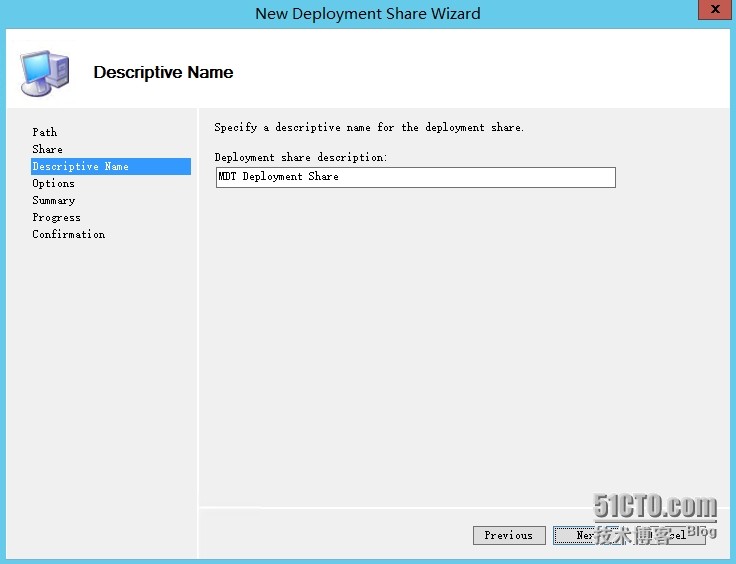Screen dimensions: 736x564
Task: Click the 'Deployment share description:' label
Action: 300,157
